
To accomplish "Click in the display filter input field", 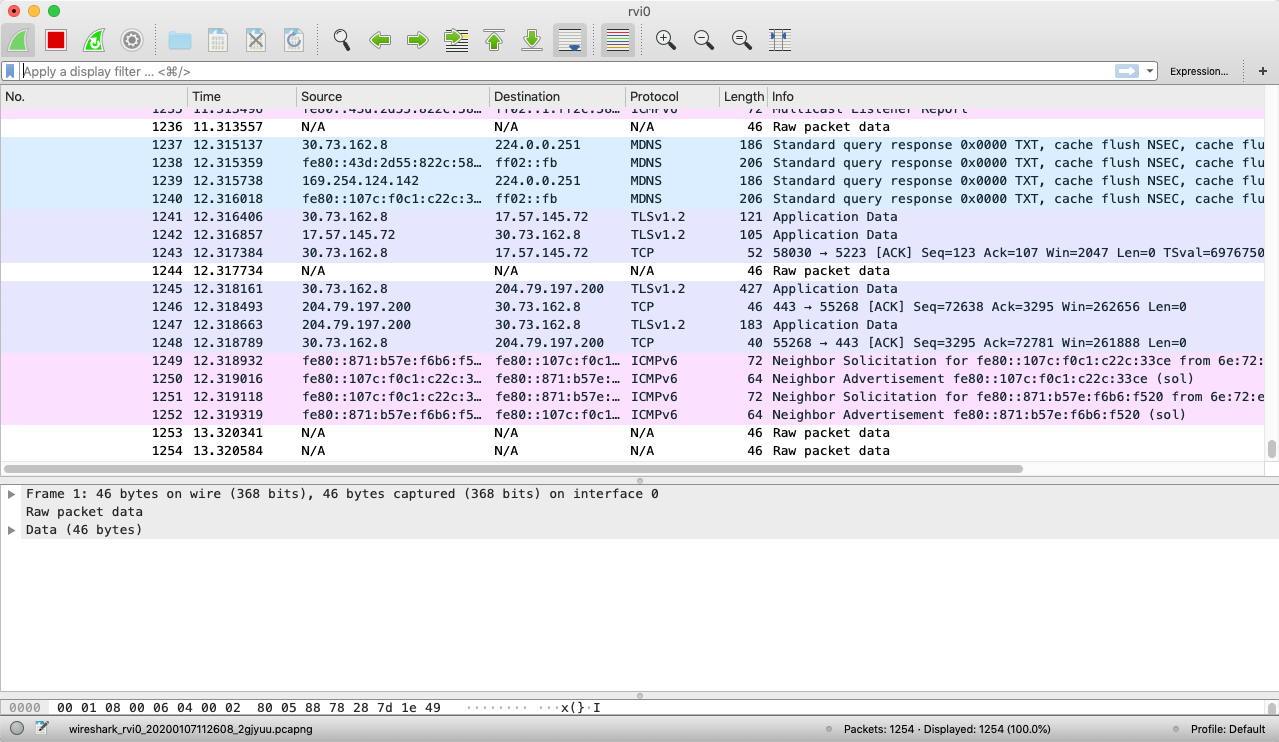I will 560,71.
